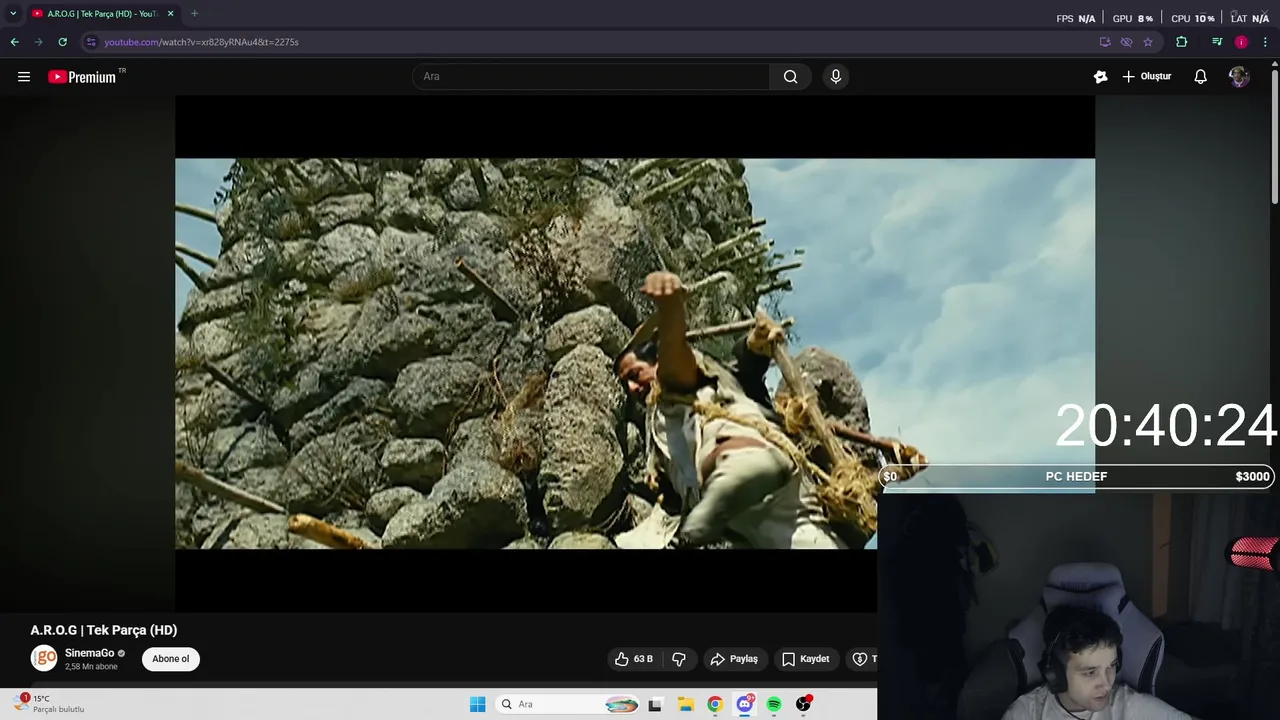Open Spotify from the taskbar
This screenshot has width=1280, height=720.
tap(774, 704)
